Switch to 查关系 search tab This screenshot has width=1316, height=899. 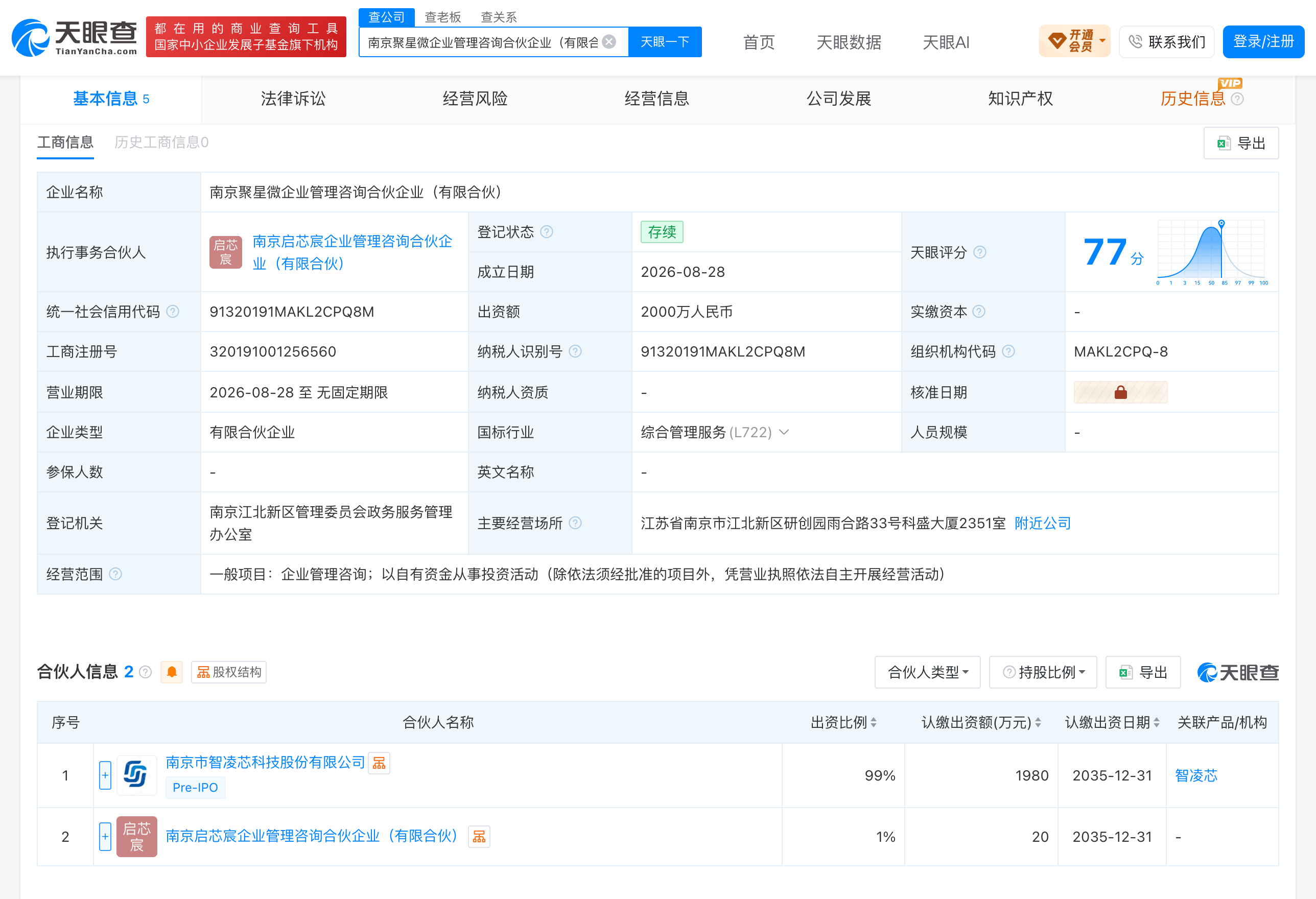498,17
